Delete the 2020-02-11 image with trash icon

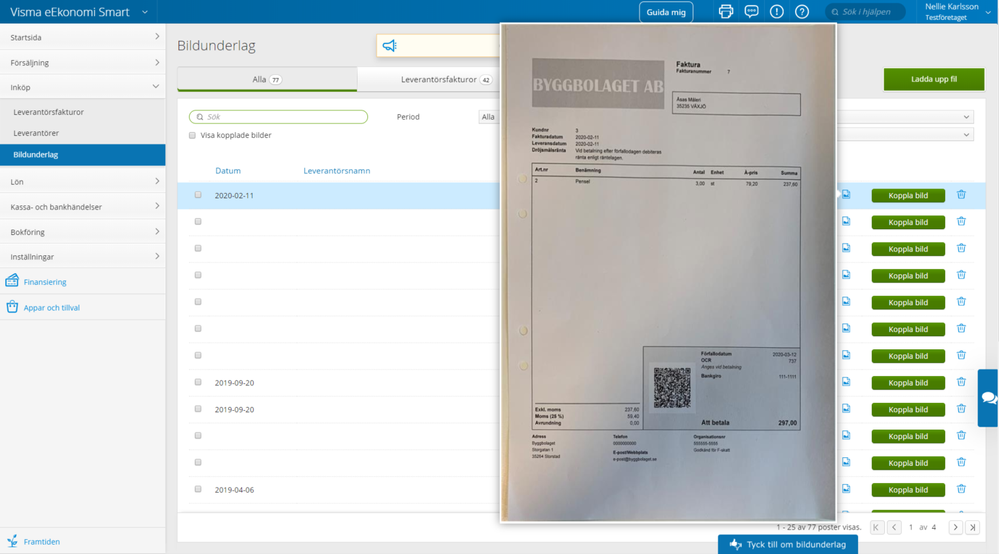coord(961,195)
